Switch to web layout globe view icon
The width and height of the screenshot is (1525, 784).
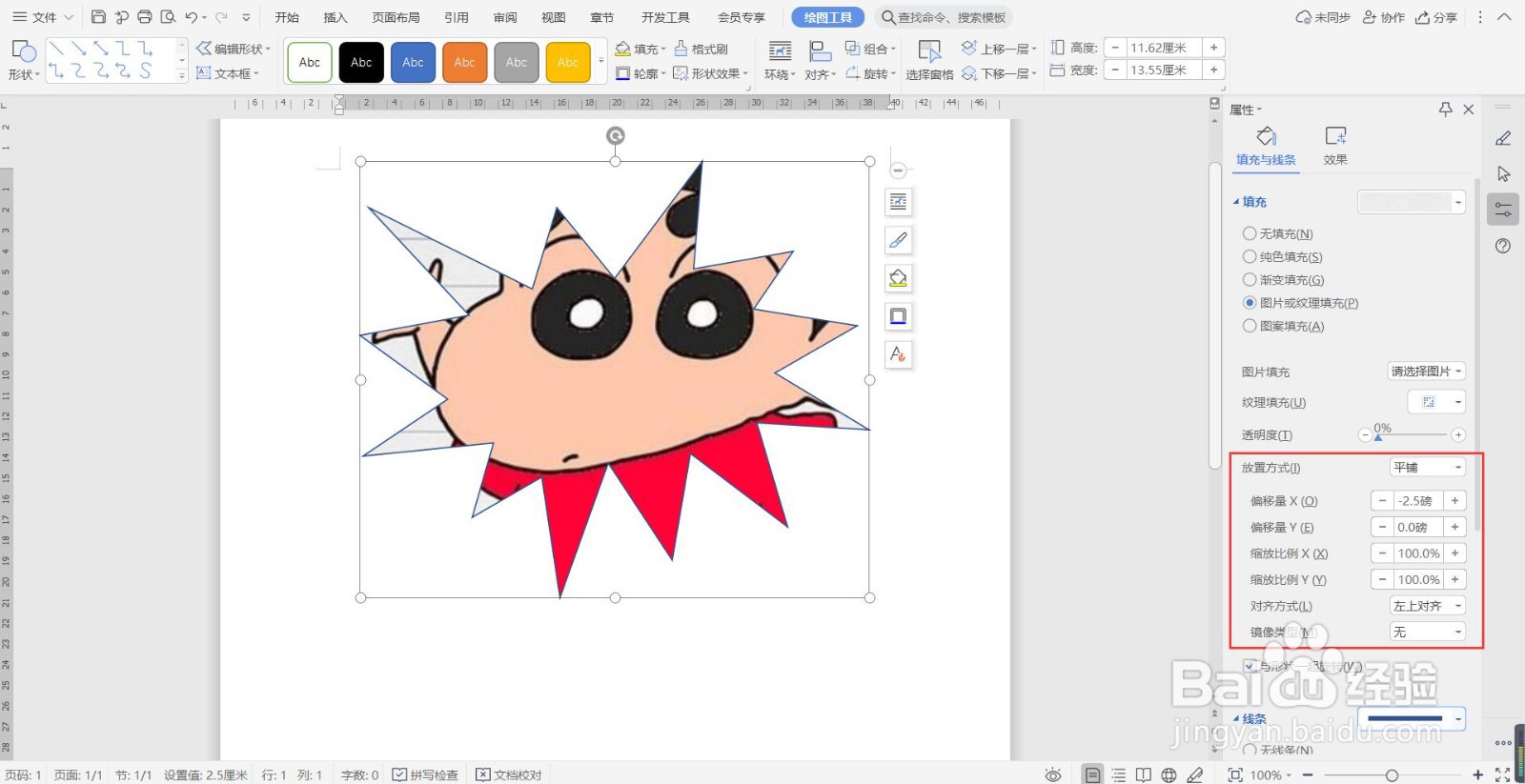1169,774
